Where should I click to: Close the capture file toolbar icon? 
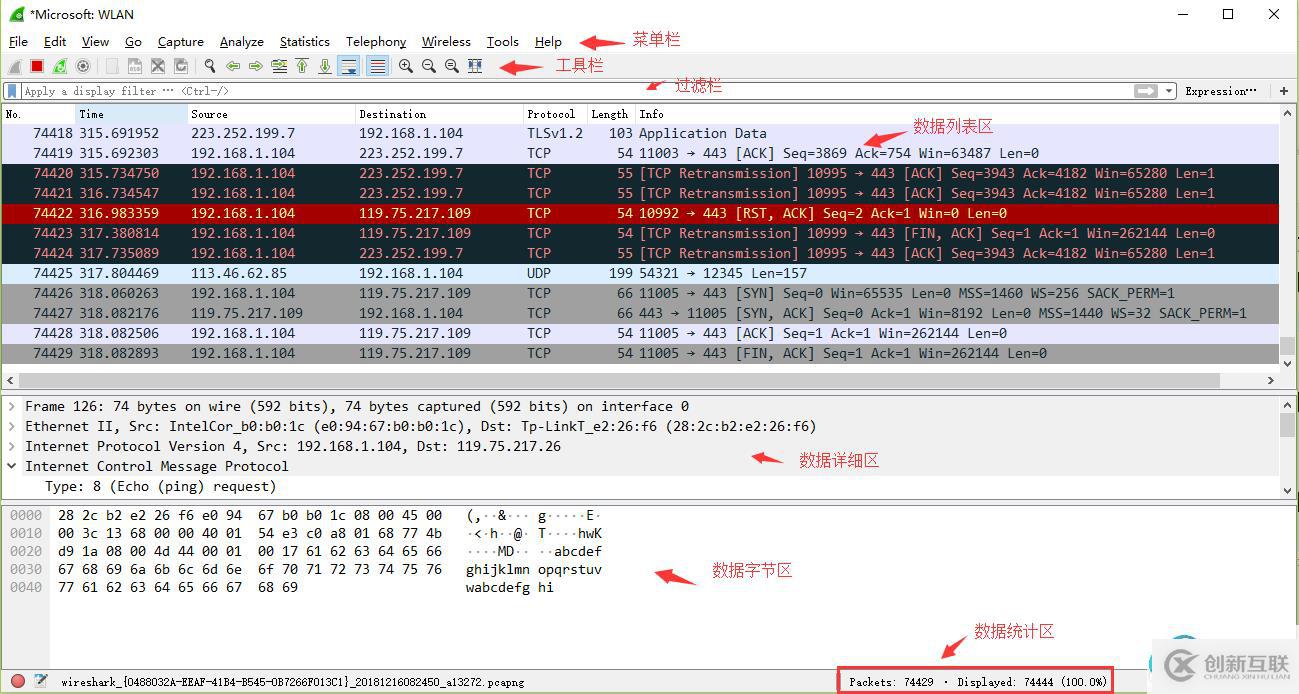coord(158,66)
